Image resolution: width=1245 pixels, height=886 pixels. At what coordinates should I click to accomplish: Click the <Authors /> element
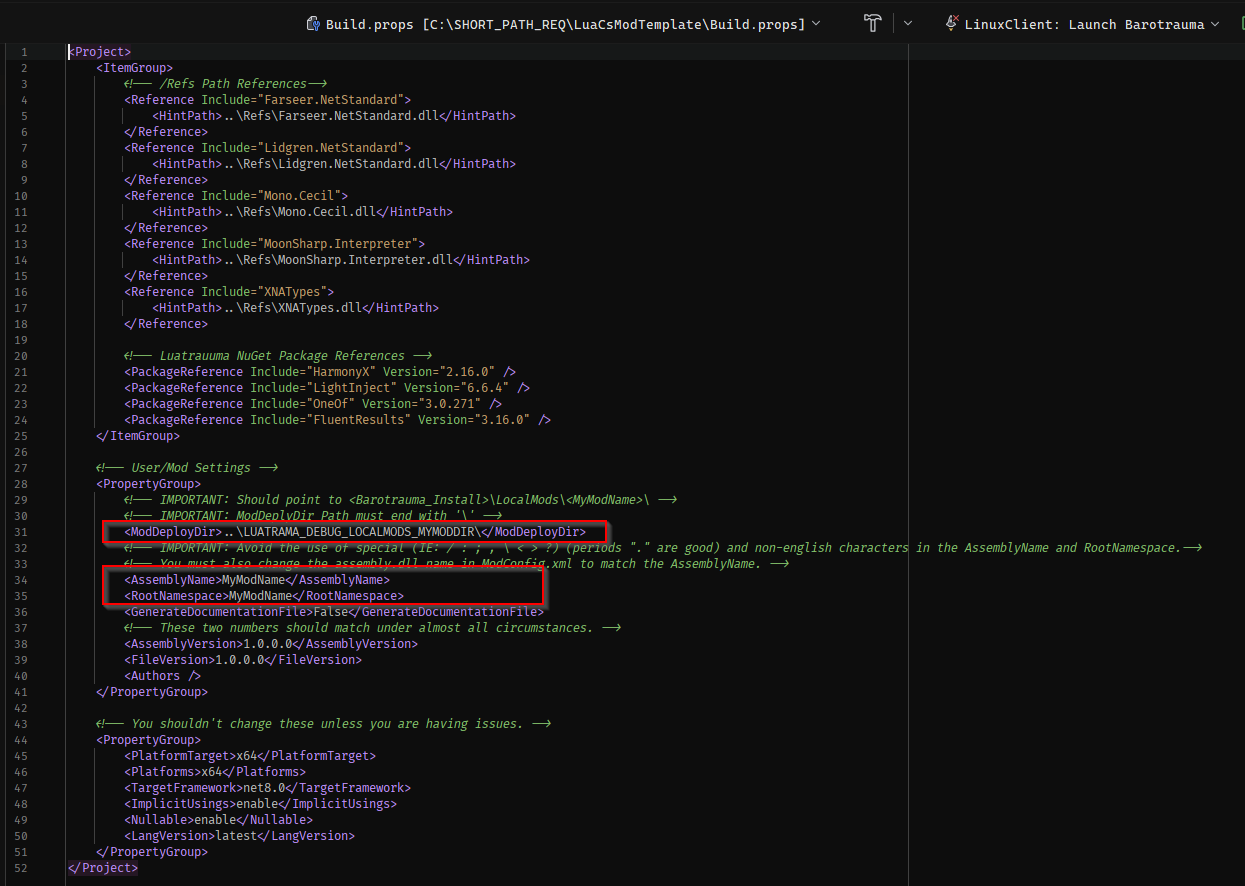[162, 675]
